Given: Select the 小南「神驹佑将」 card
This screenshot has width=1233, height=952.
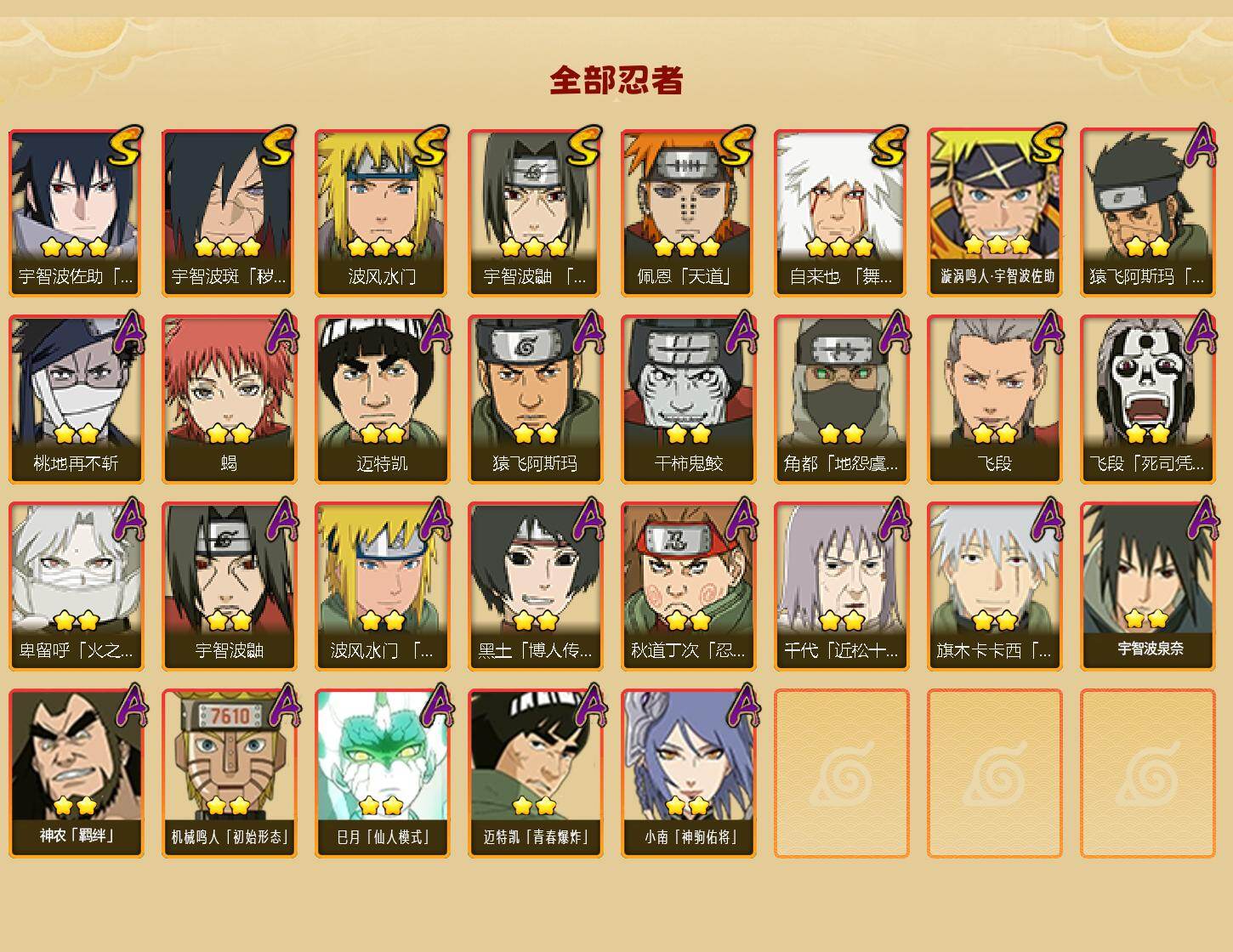Looking at the screenshot, I should pos(688,773).
